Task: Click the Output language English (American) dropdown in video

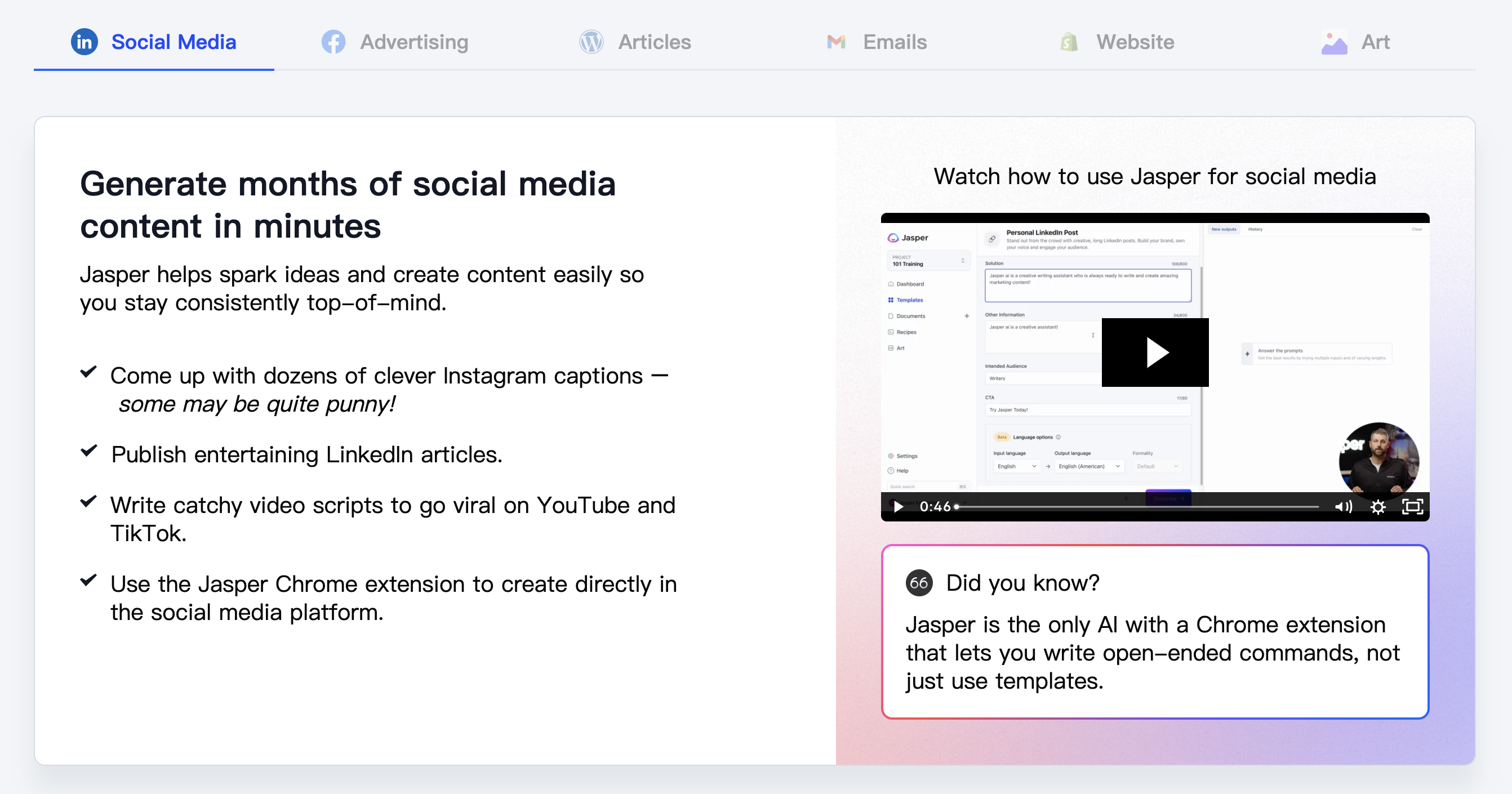Action: 1089,466
